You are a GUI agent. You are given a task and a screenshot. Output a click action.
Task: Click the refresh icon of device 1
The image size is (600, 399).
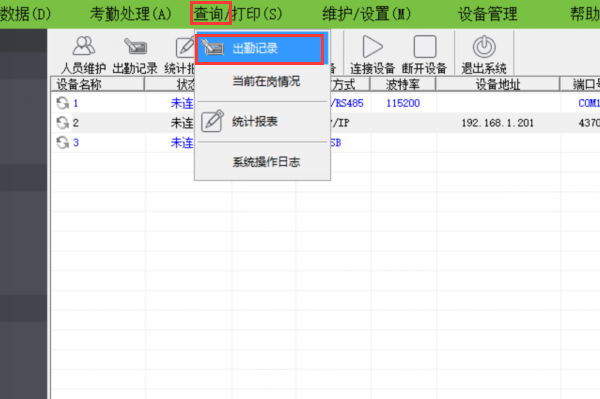tap(62, 103)
